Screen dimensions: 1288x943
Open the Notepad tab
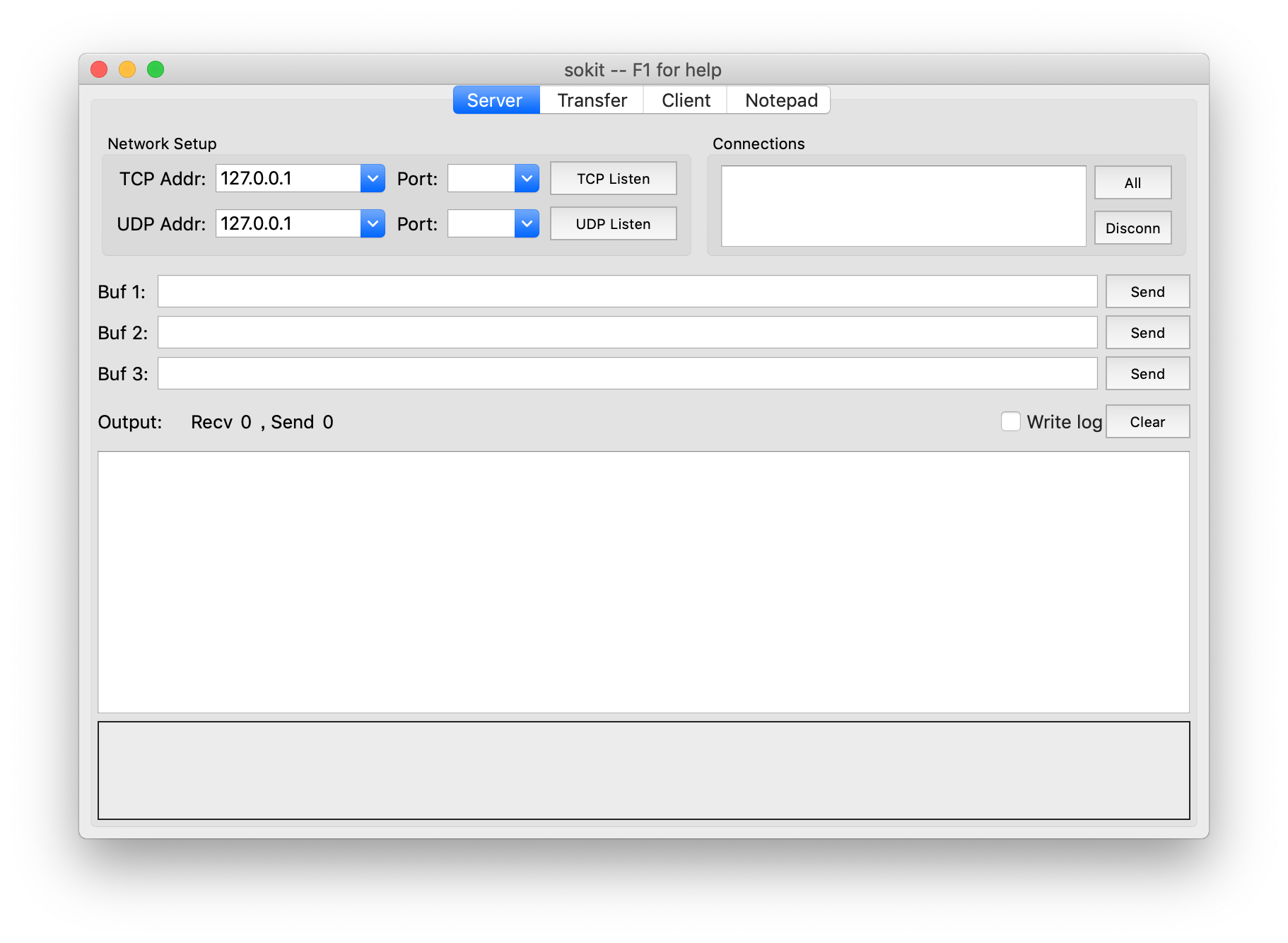780,100
